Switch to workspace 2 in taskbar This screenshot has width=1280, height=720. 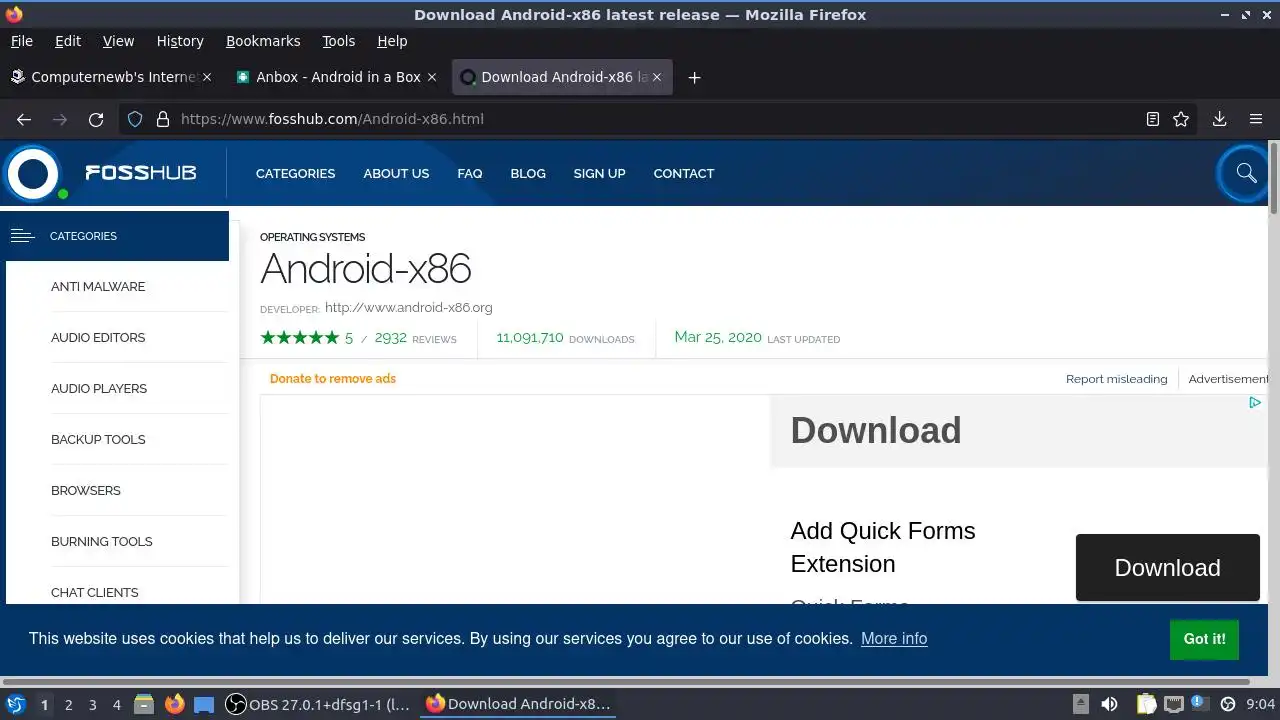(x=68, y=704)
